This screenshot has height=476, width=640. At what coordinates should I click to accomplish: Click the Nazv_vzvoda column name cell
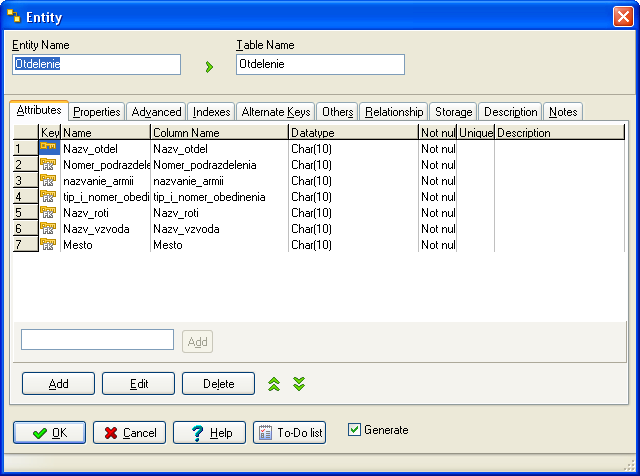tap(219, 229)
